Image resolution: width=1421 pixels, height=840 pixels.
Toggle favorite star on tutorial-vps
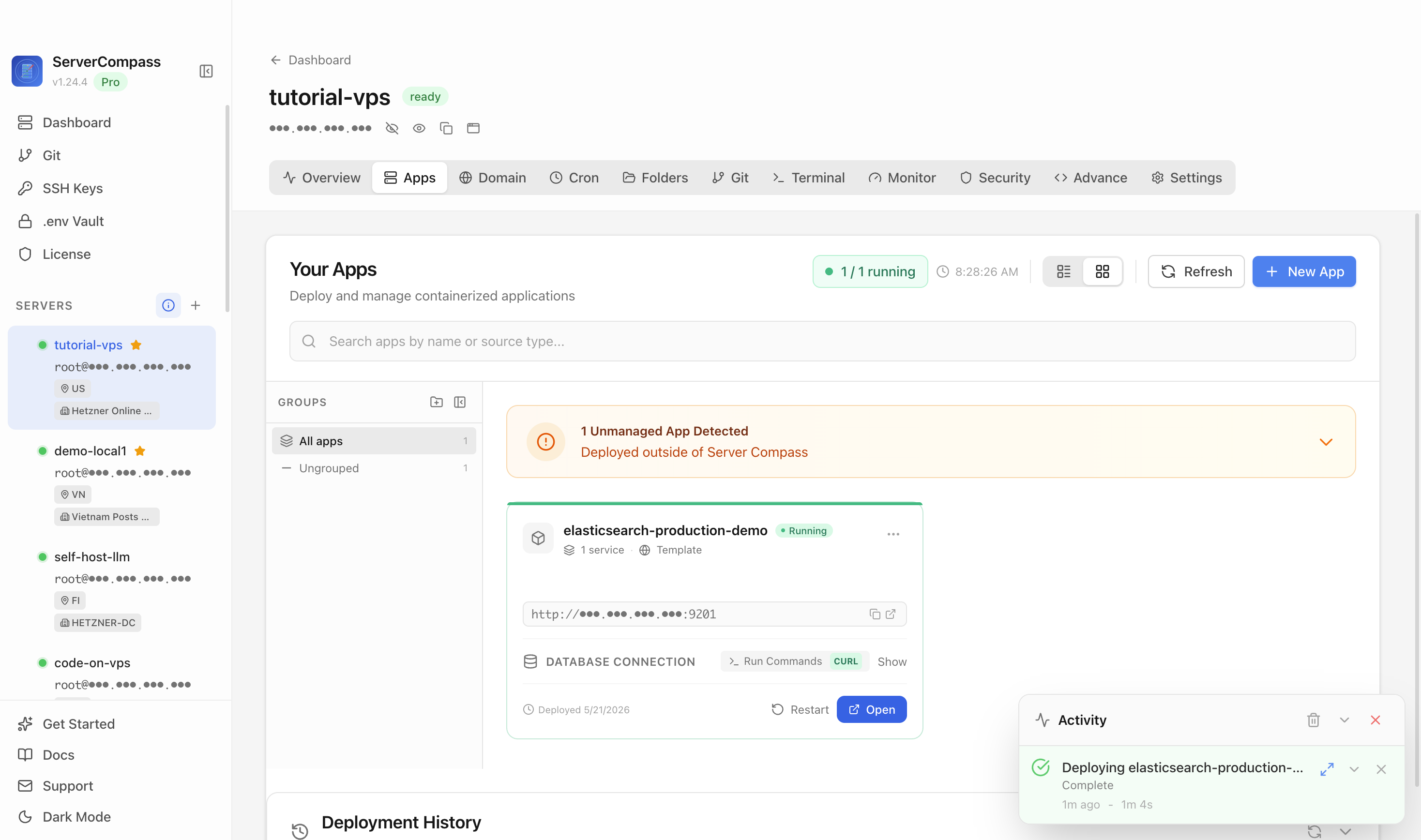[x=136, y=345]
